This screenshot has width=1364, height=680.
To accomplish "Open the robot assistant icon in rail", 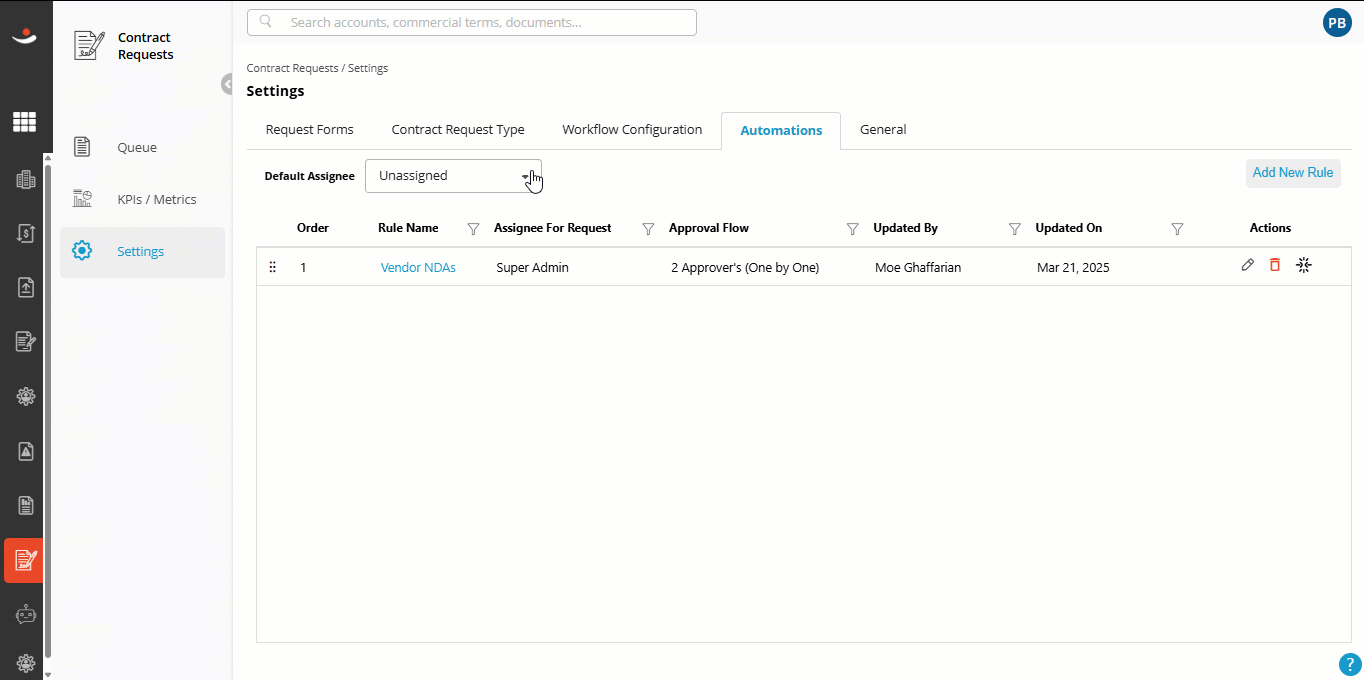I will [x=26, y=615].
